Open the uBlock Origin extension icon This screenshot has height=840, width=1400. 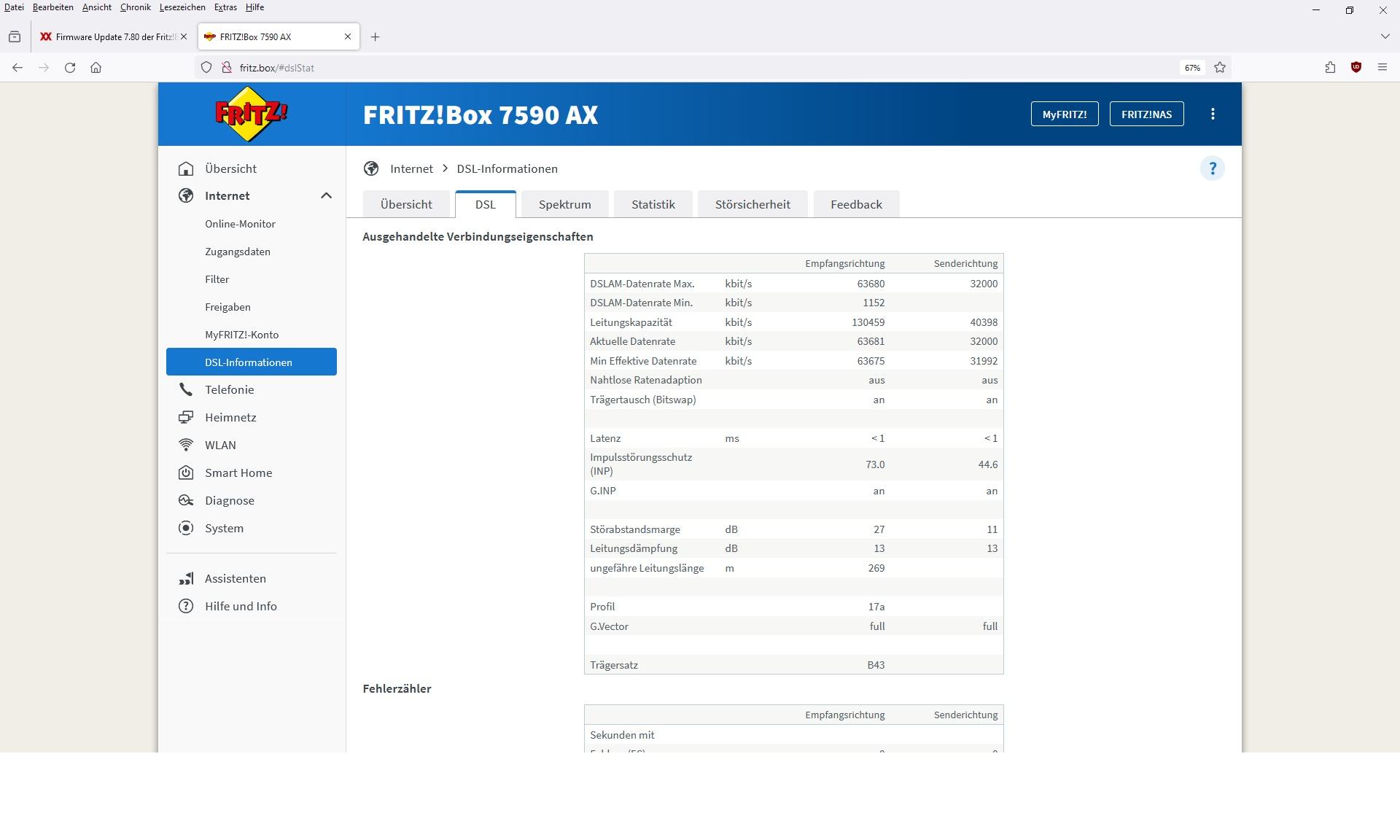[x=1356, y=67]
